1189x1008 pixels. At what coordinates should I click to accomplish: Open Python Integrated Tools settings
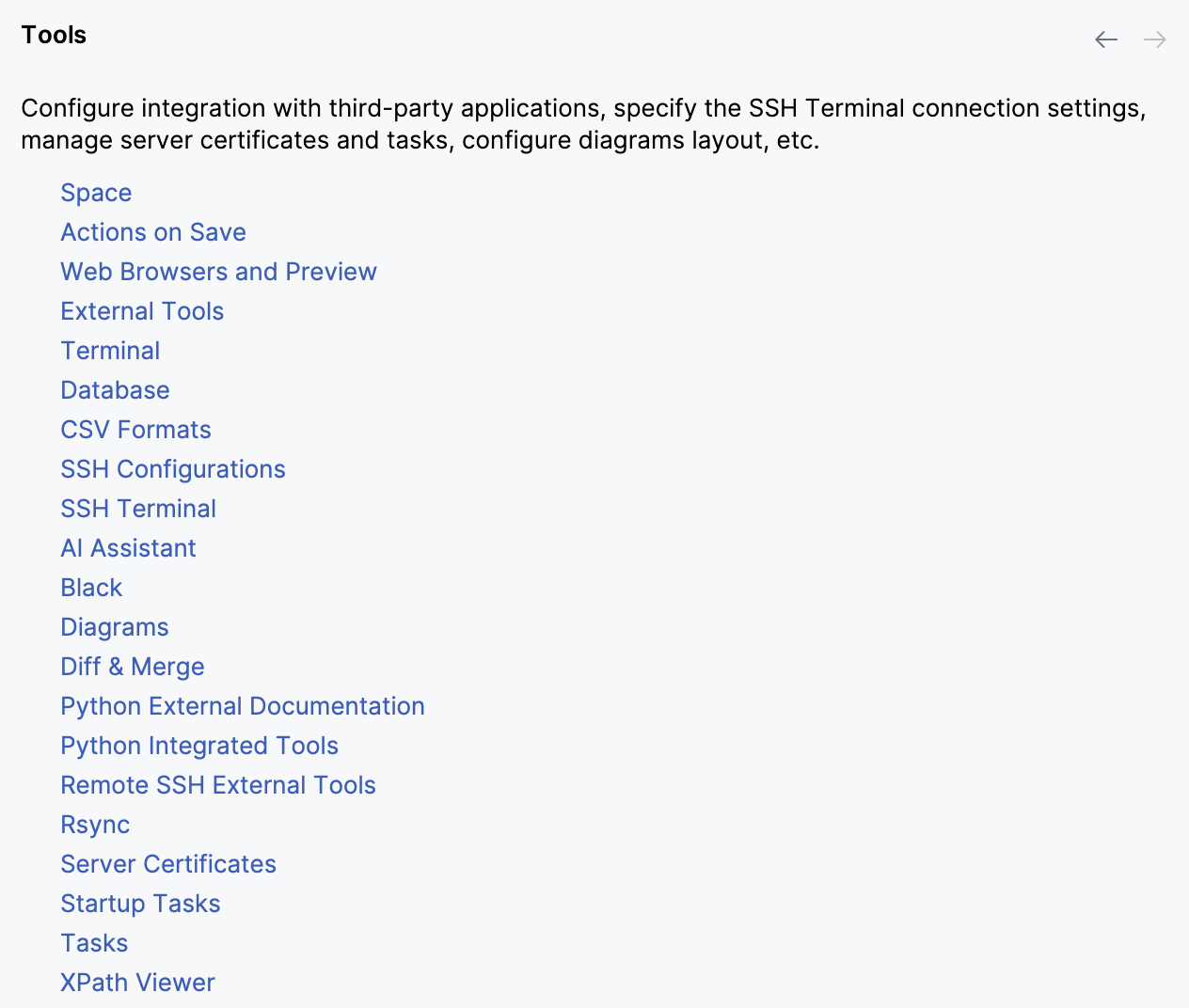(199, 746)
